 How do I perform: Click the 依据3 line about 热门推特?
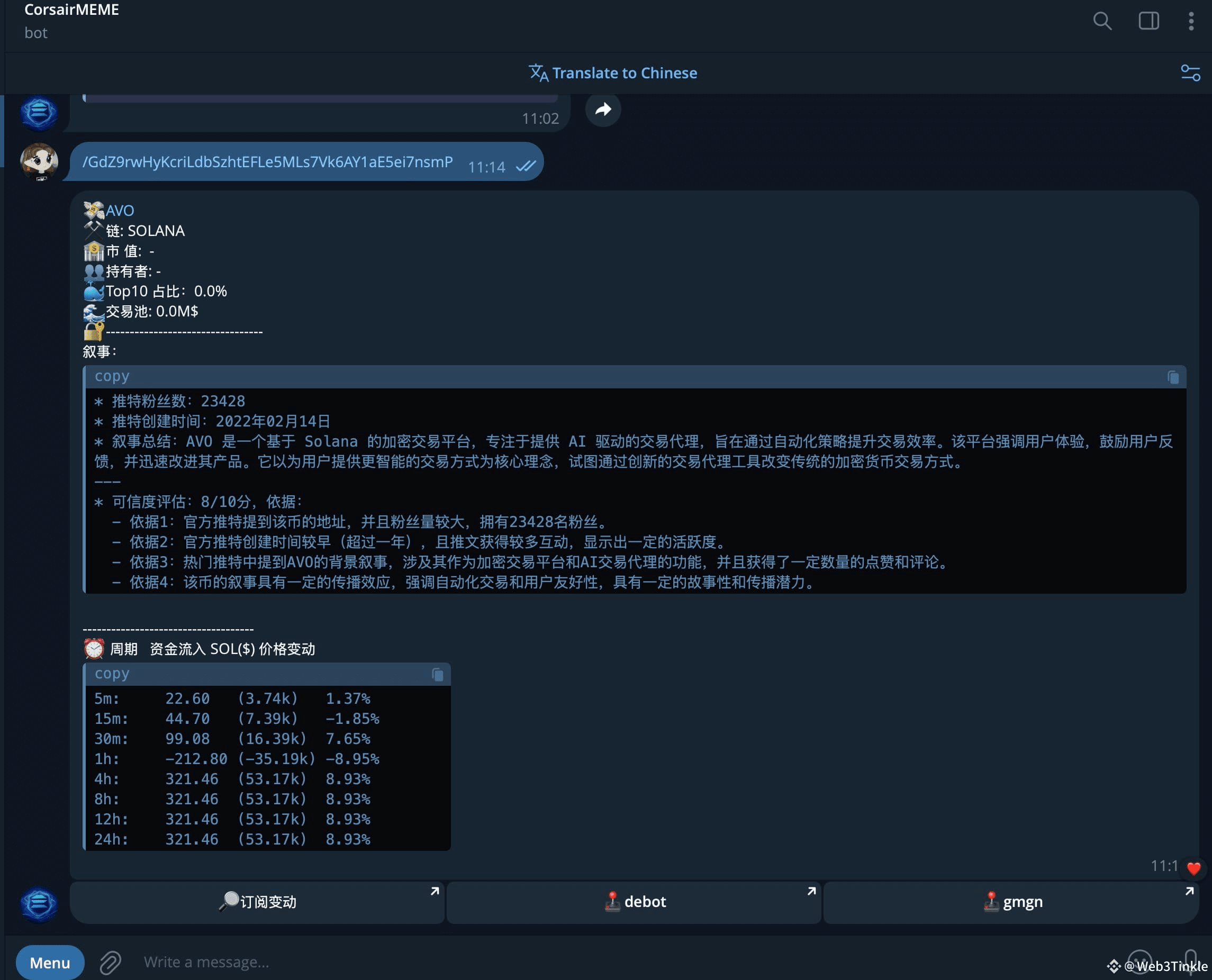pyautogui.click(x=531, y=562)
